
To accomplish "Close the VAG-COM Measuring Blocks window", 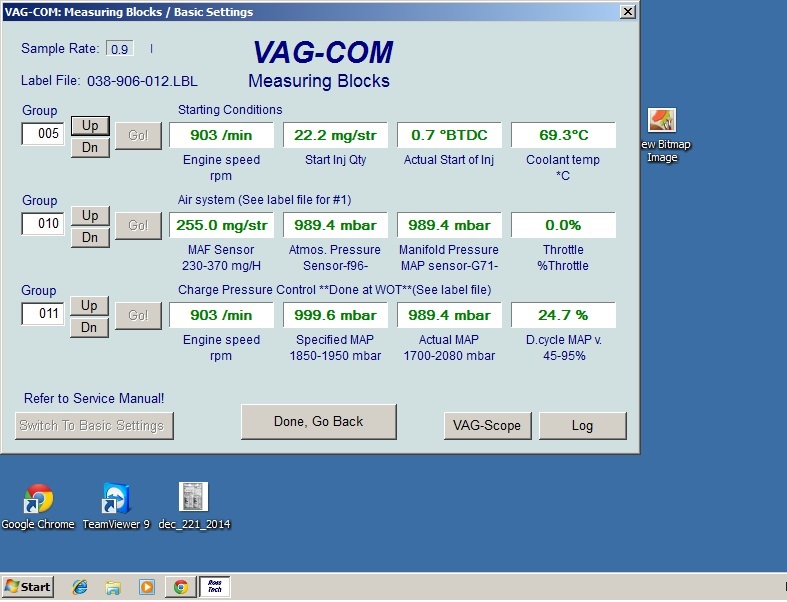I will pos(627,12).
